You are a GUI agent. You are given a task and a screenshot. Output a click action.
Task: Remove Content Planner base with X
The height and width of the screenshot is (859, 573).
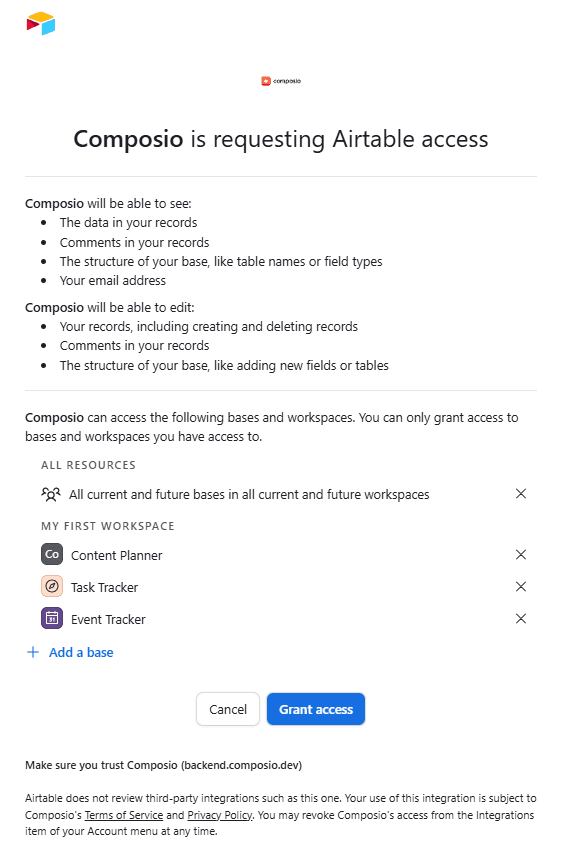pos(520,554)
